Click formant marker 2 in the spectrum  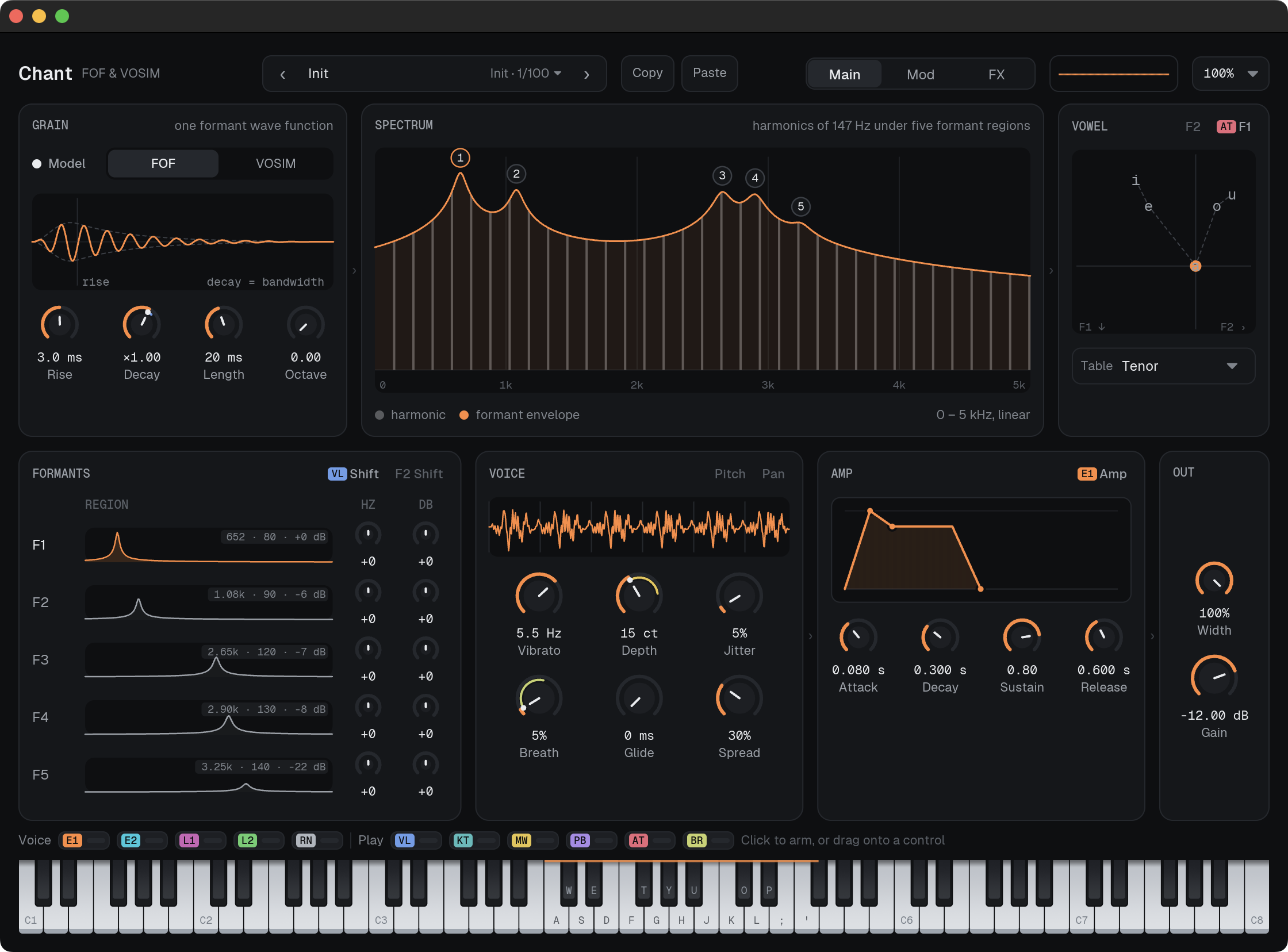(x=516, y=174)
